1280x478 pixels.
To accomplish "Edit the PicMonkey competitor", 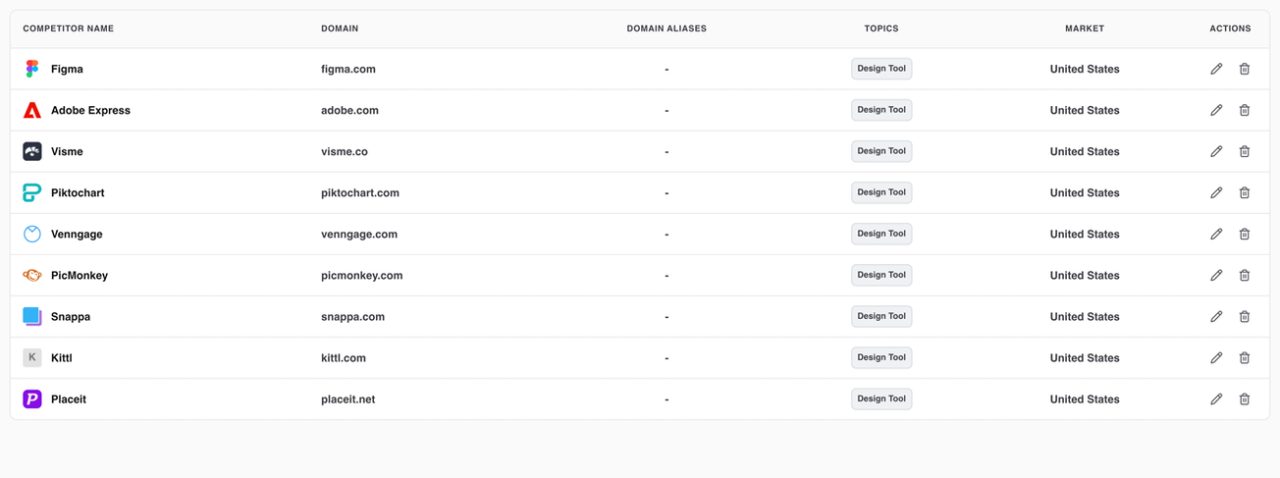I will click(x=1216, y=275).
